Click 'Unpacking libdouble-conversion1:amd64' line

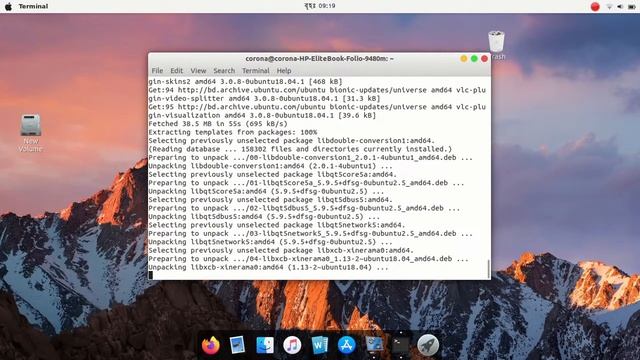(271, 166)
